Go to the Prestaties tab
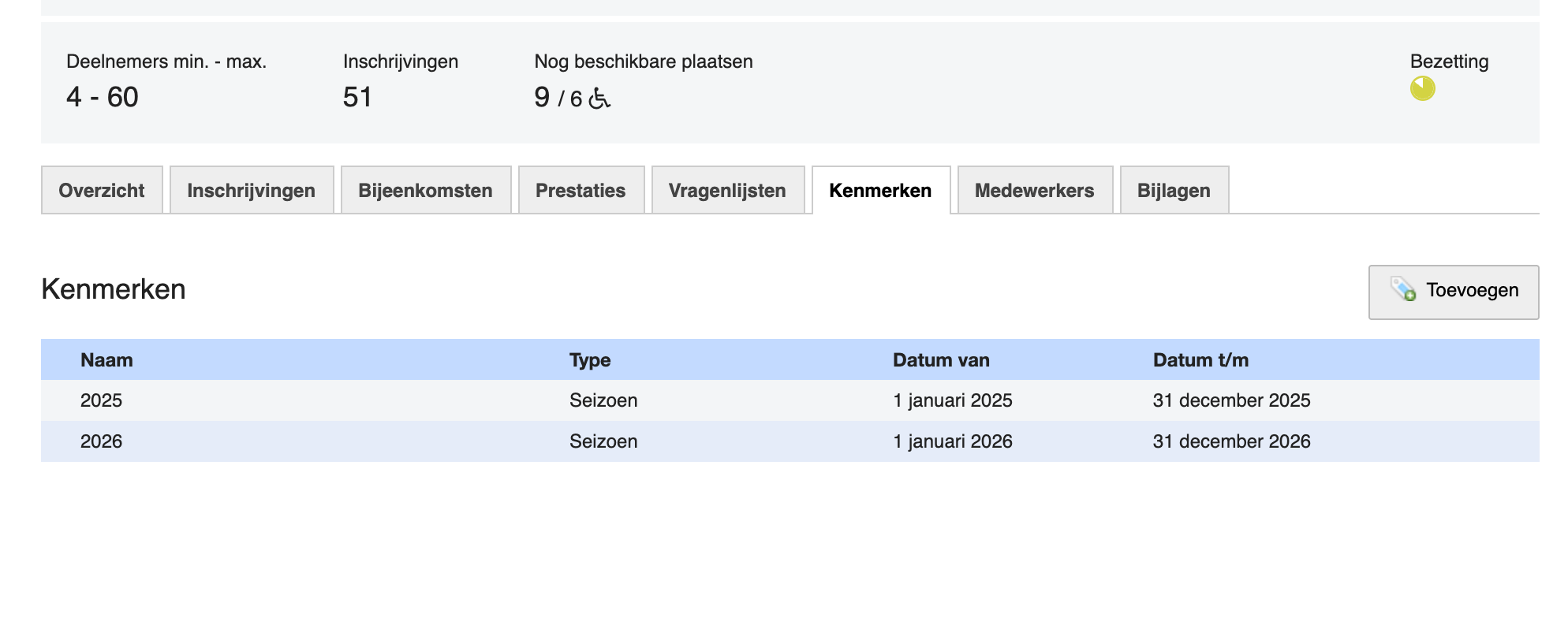 [x=581, y=191]
